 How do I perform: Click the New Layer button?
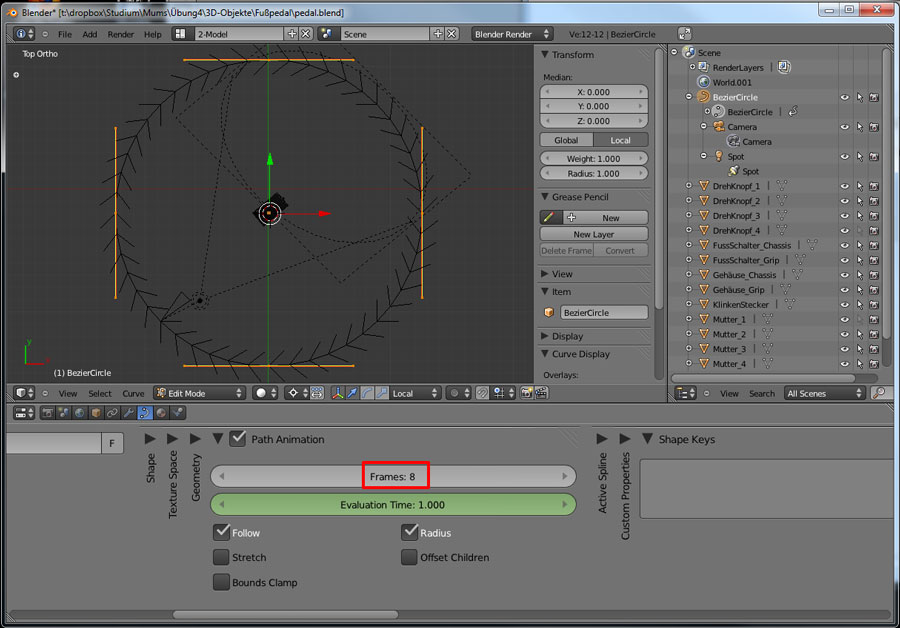pos(593,234)
